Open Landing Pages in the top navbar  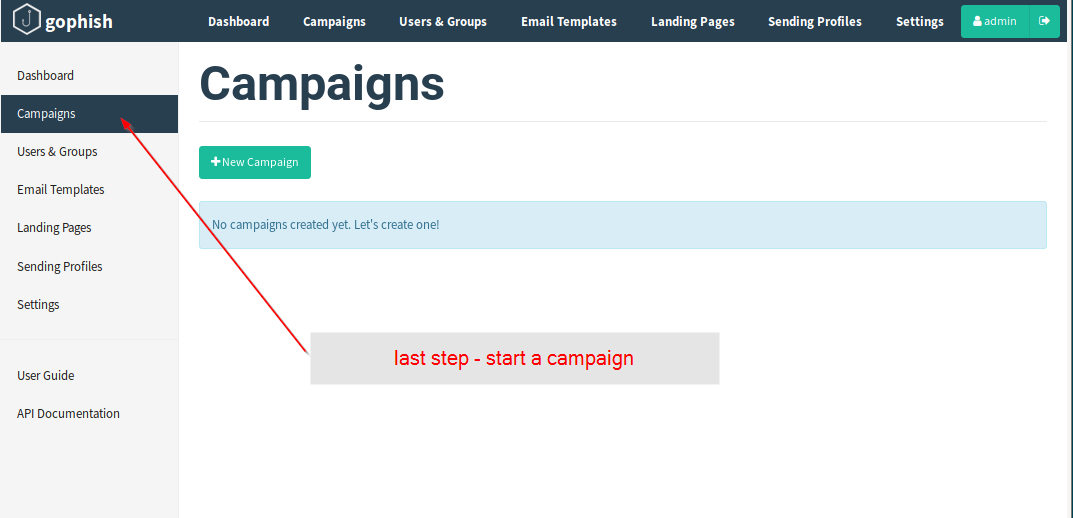[693, 21]
